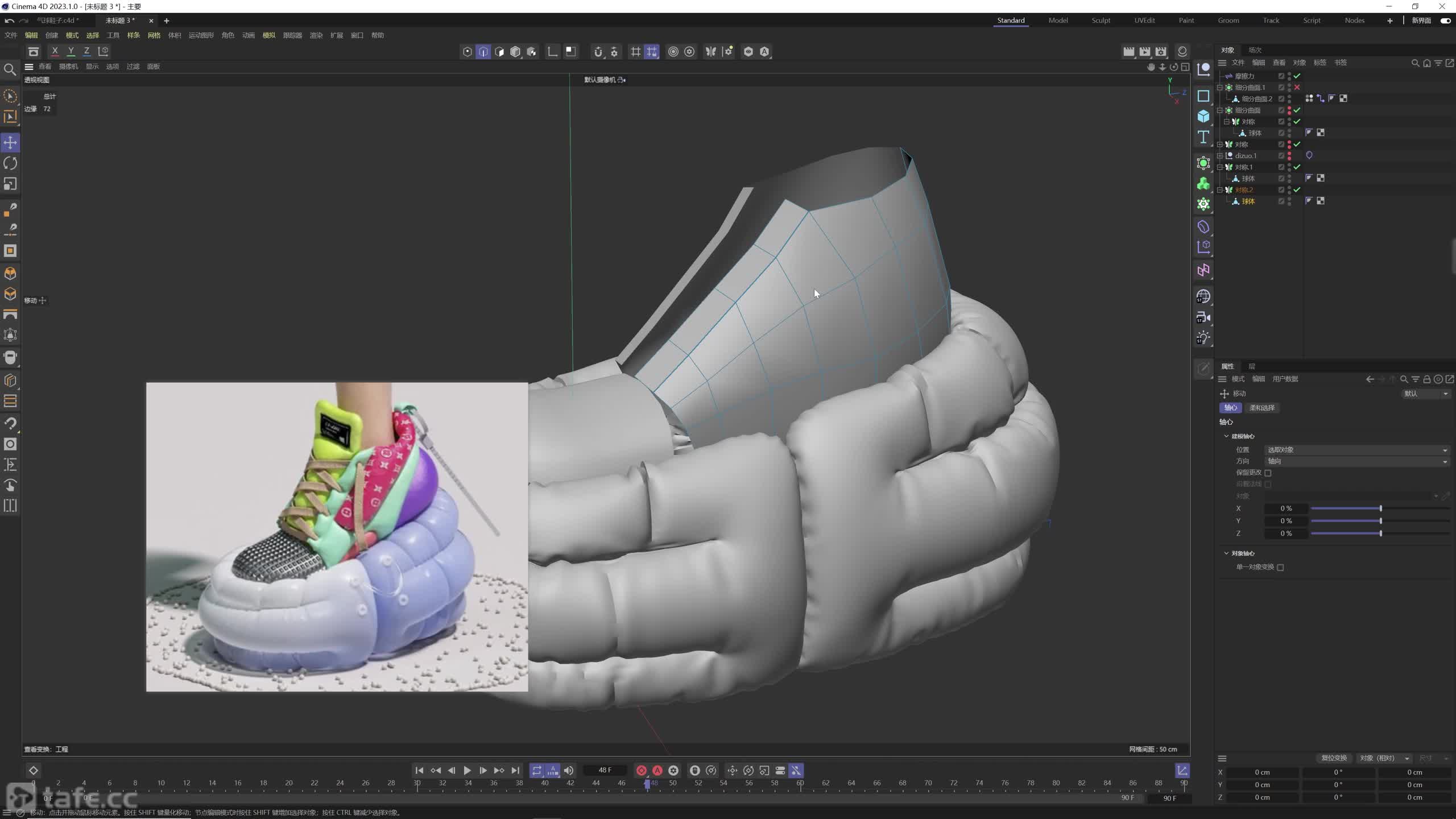Toggle green check on 对称.2
Viewport: 1456px width, 819px height.
click(1297, 190)
